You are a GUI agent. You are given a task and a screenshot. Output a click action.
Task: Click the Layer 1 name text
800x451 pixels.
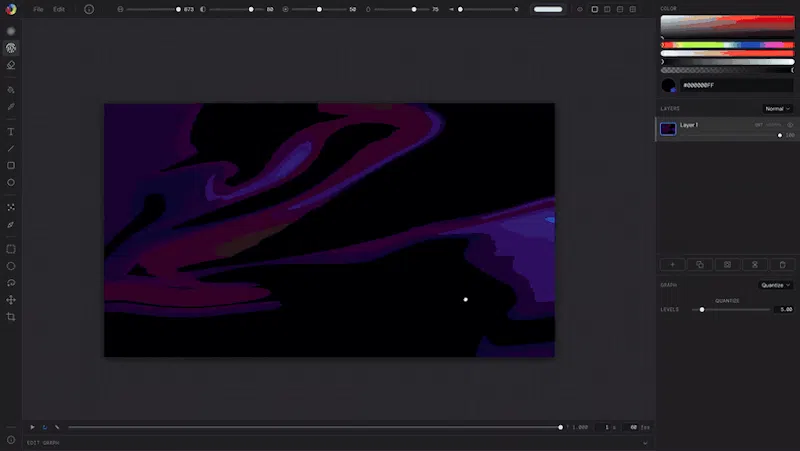point(689,125)
